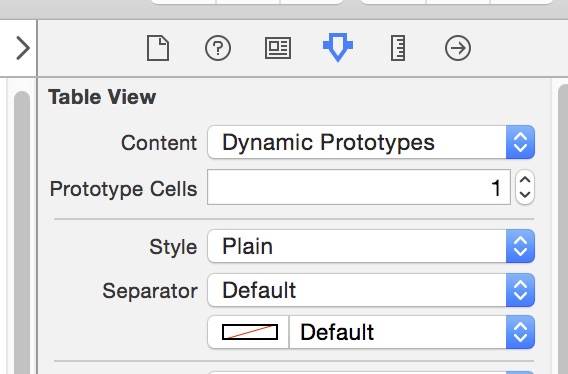Click the Table View section header
568x374 pixels.
(x=102, y=97)
